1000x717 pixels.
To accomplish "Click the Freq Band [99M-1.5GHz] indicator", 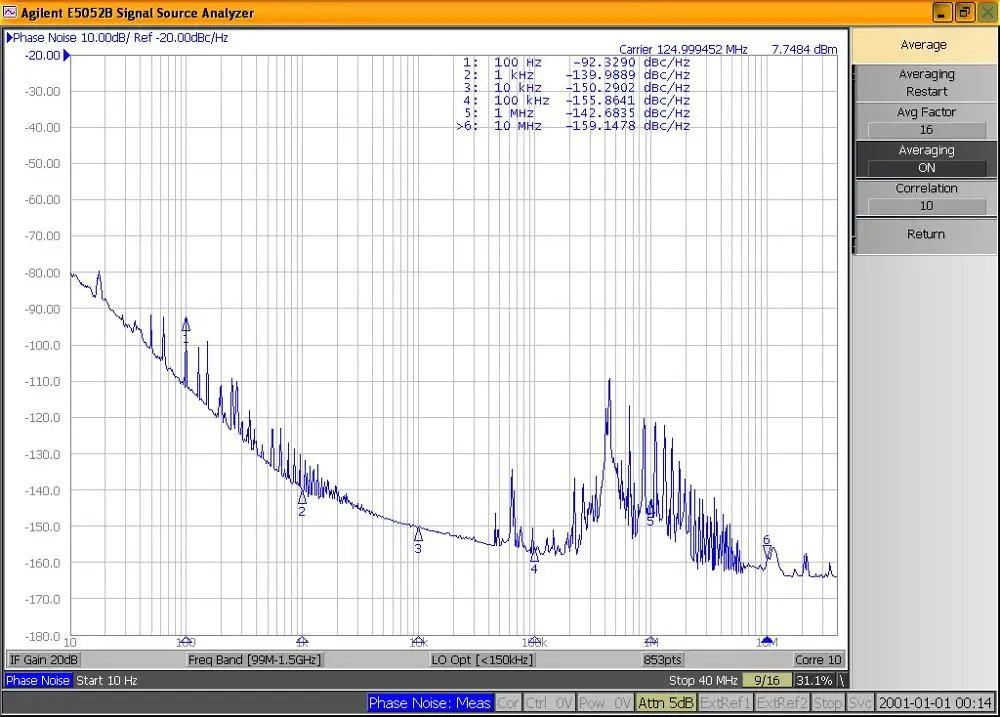I will click(x=254, y=660).
